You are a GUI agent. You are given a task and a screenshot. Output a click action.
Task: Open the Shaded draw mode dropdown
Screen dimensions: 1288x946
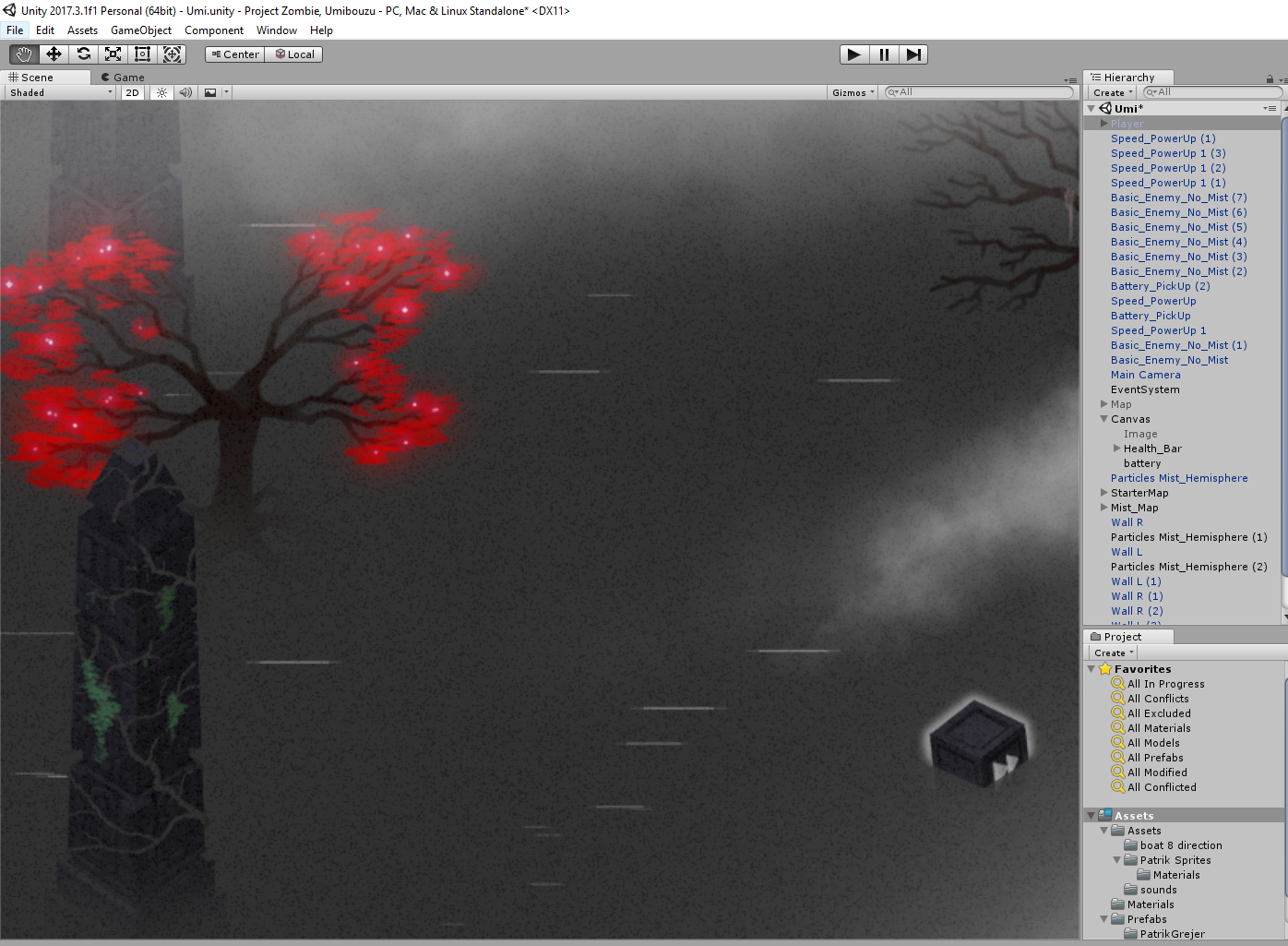60,92
